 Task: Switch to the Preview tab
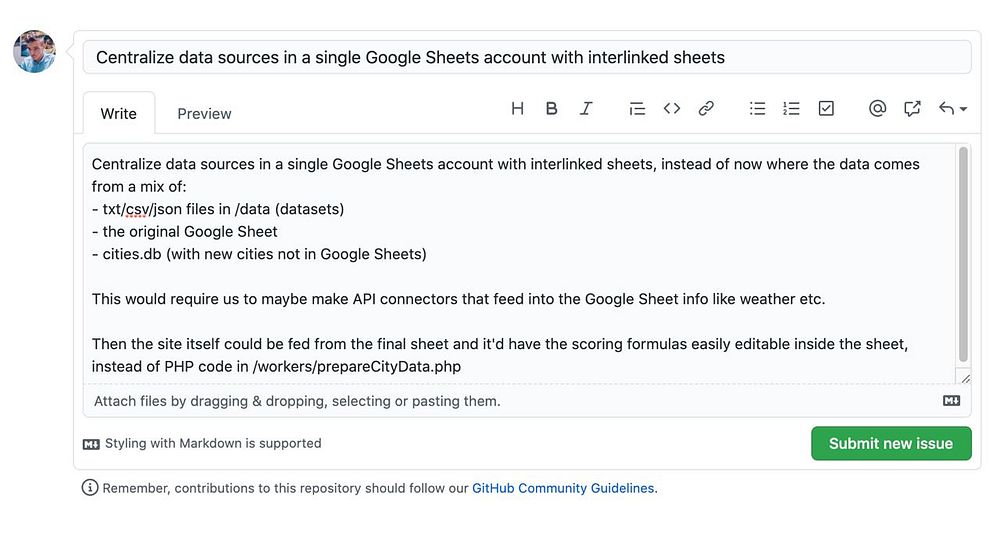click(x=204, y=114)
